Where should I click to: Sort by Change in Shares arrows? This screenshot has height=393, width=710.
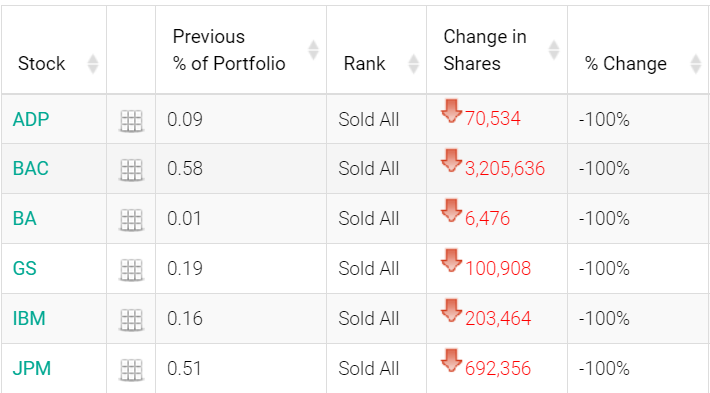[x=554, y=50]
